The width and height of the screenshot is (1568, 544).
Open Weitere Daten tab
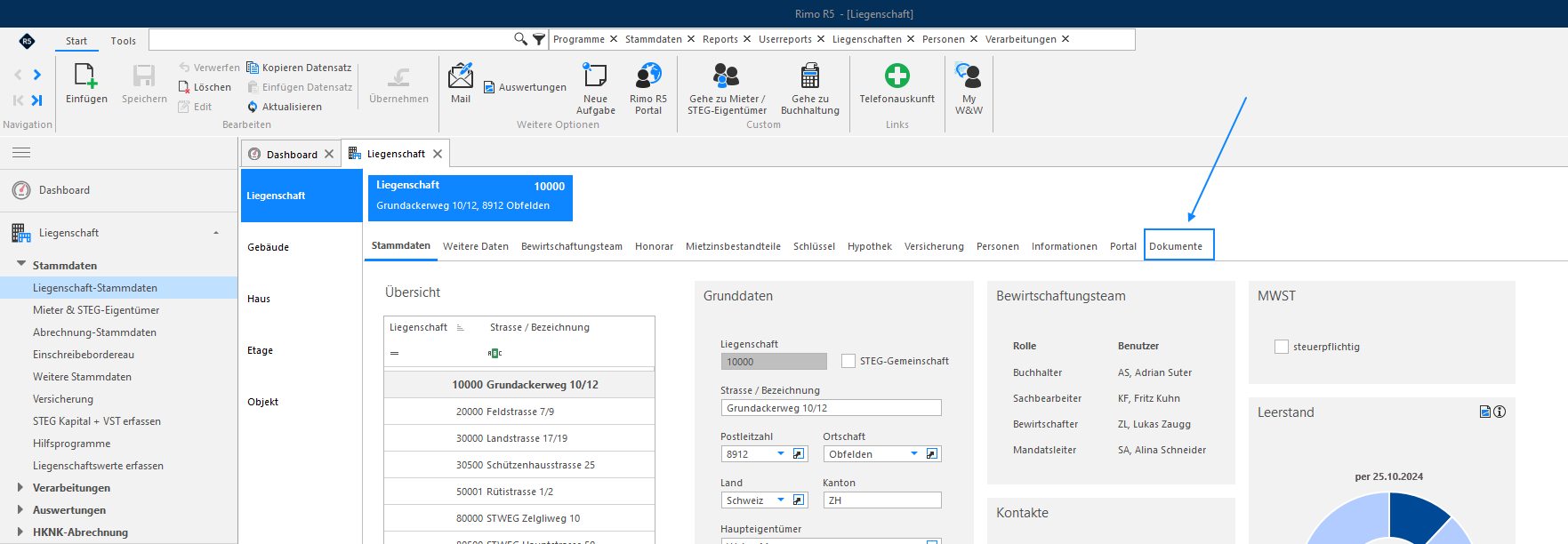[476, 246]
